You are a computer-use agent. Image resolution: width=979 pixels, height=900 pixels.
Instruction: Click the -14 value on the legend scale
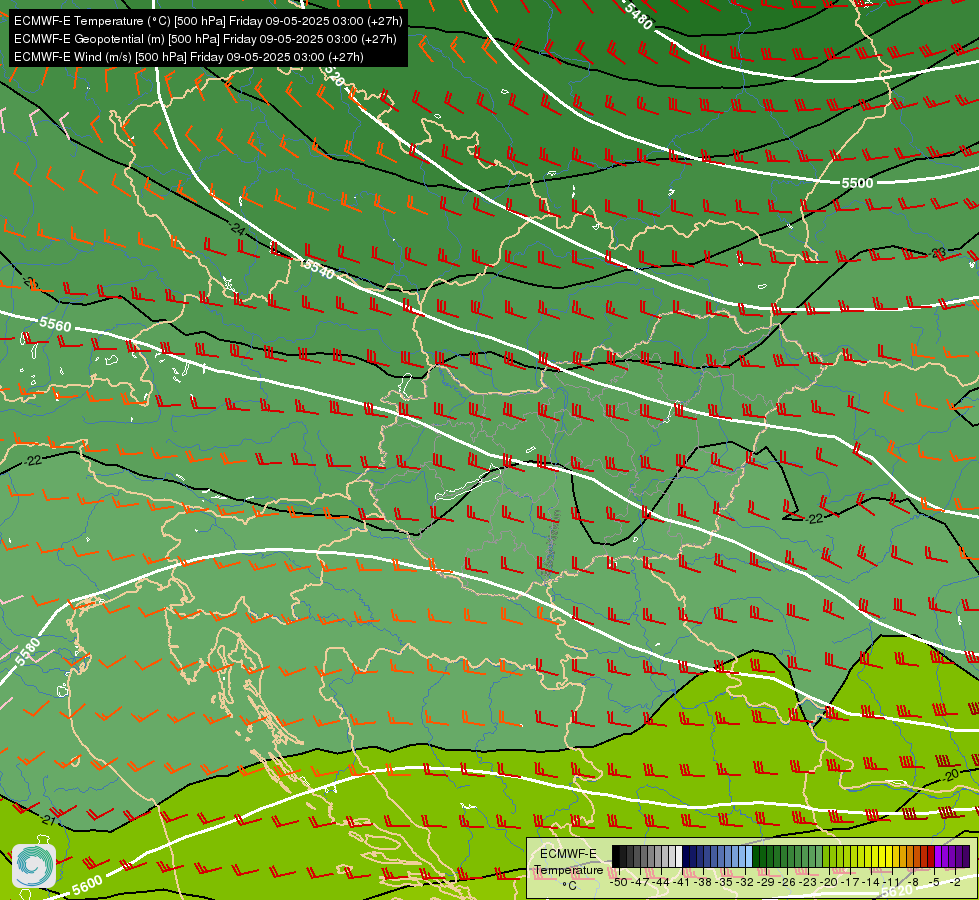coord(871,883)
